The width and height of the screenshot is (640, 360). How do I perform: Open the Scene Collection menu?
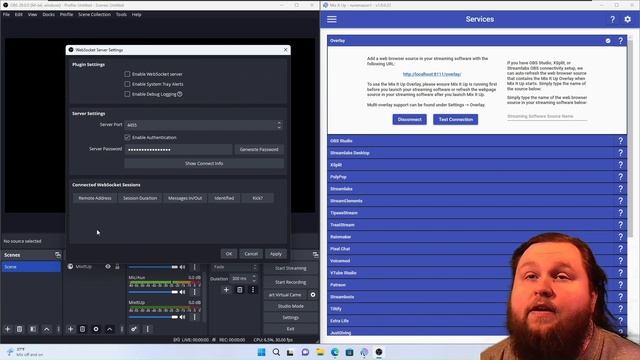tap(94, 14)
